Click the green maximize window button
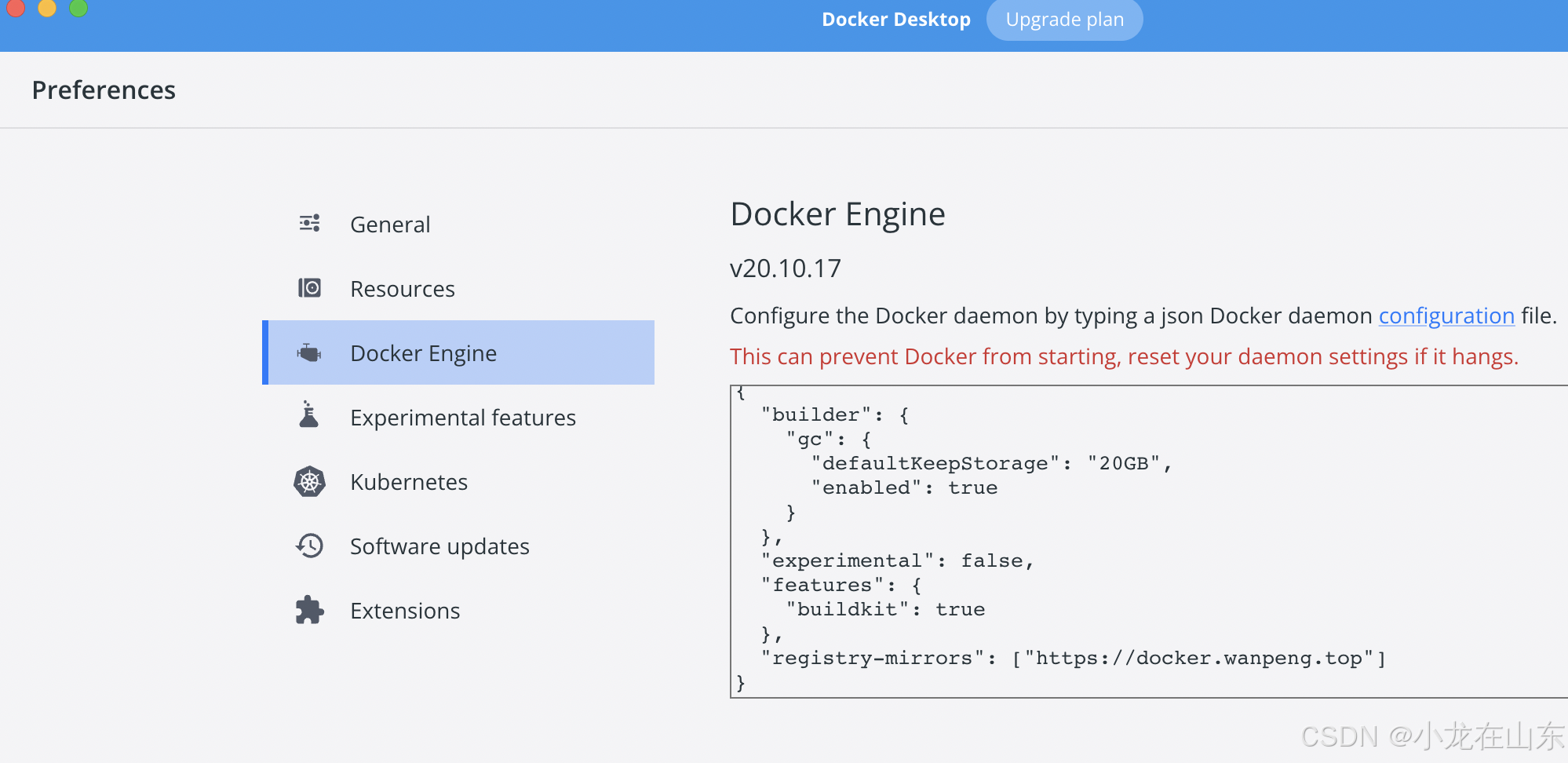1568x763 pixels. pyautogui.click(x=78, y=8)
